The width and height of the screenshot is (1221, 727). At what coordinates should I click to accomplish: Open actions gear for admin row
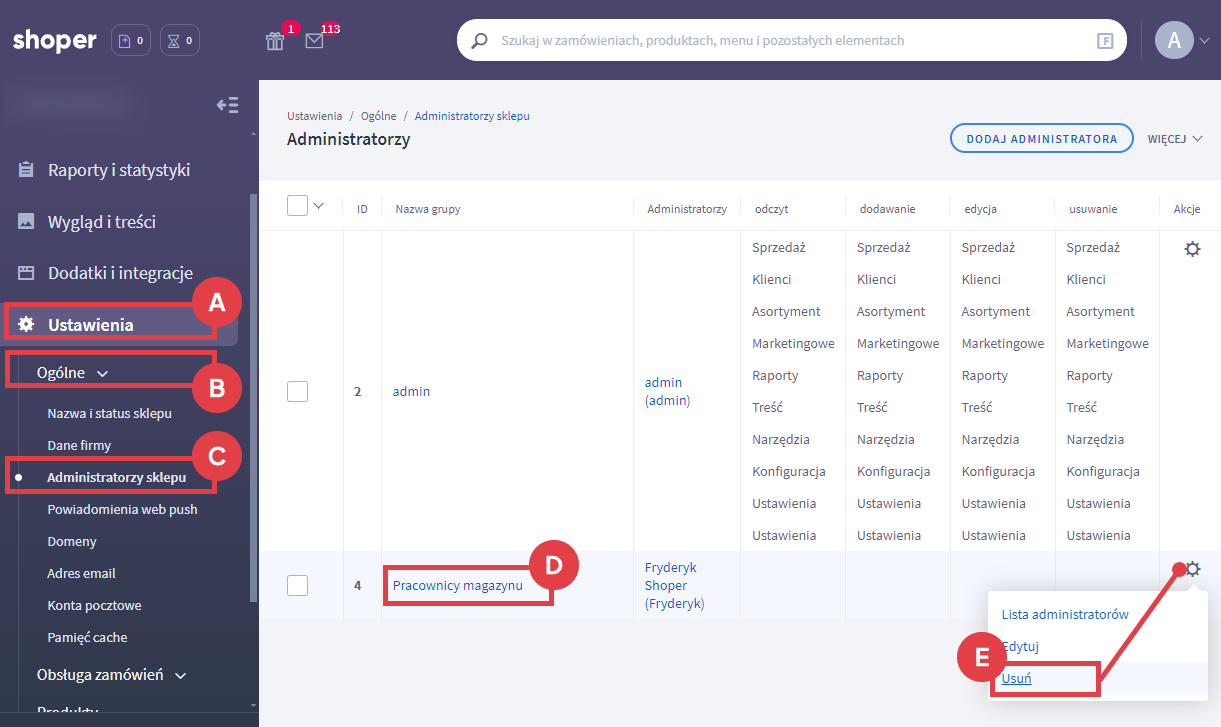coord(1192,249)
